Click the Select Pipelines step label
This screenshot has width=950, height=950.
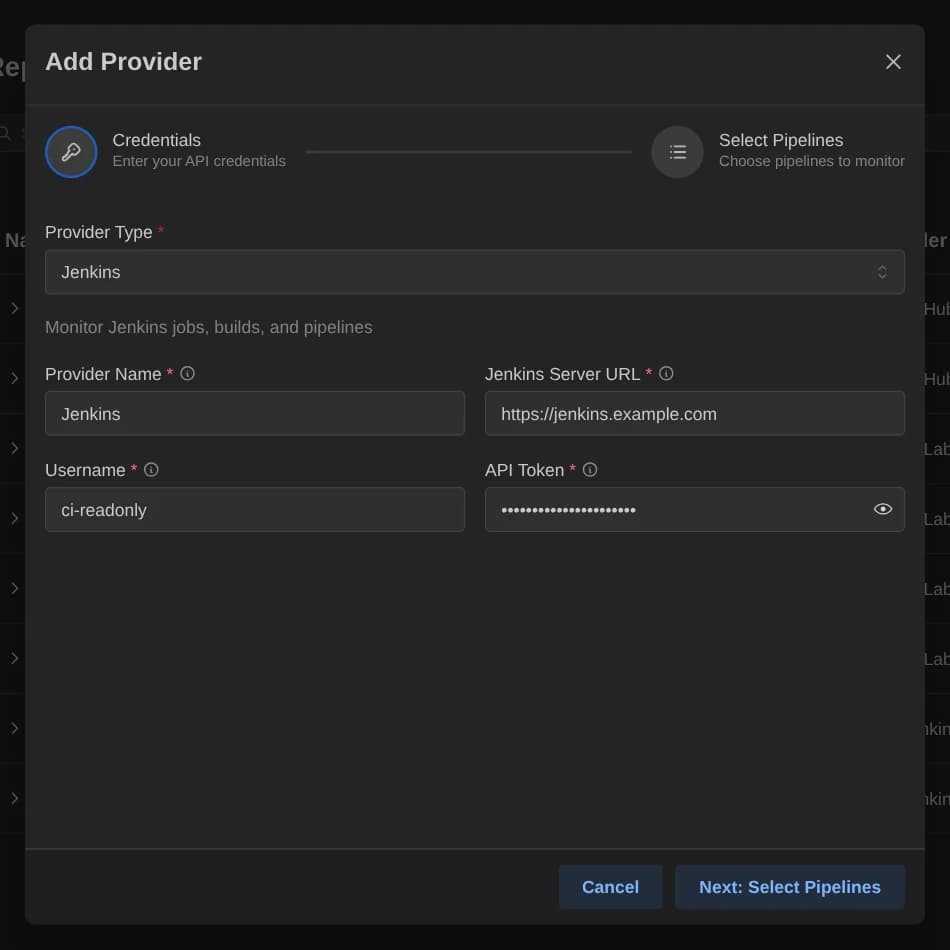tap(780, 141)
